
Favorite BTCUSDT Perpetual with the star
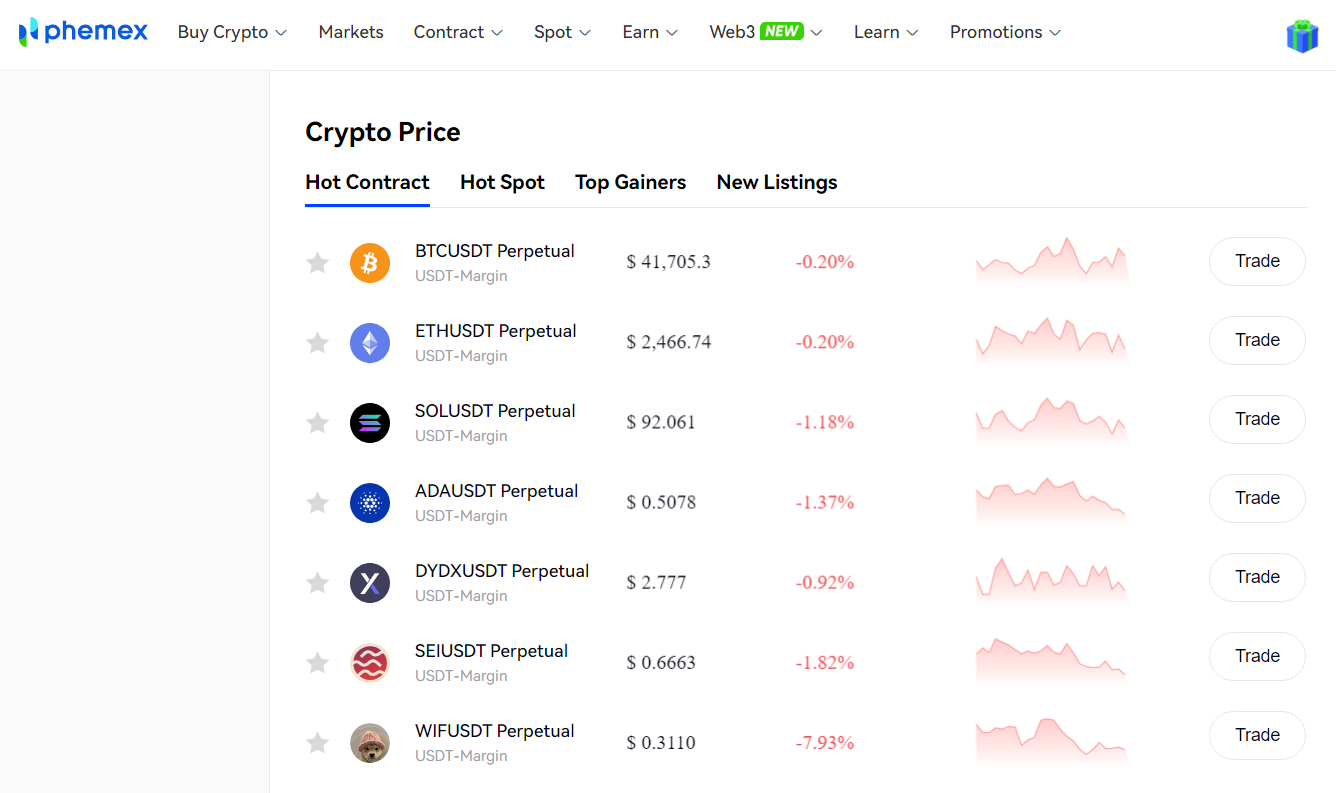click(317, 262)
